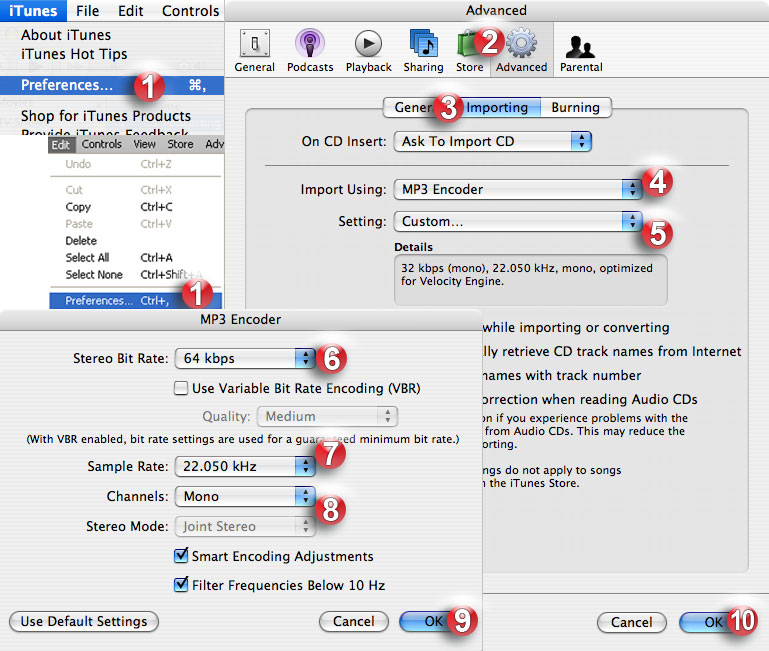Viewport: 769px width, 651px height.
Task: Click Cancel in the MP3 Encoder dialog
Action: [354, 622]
